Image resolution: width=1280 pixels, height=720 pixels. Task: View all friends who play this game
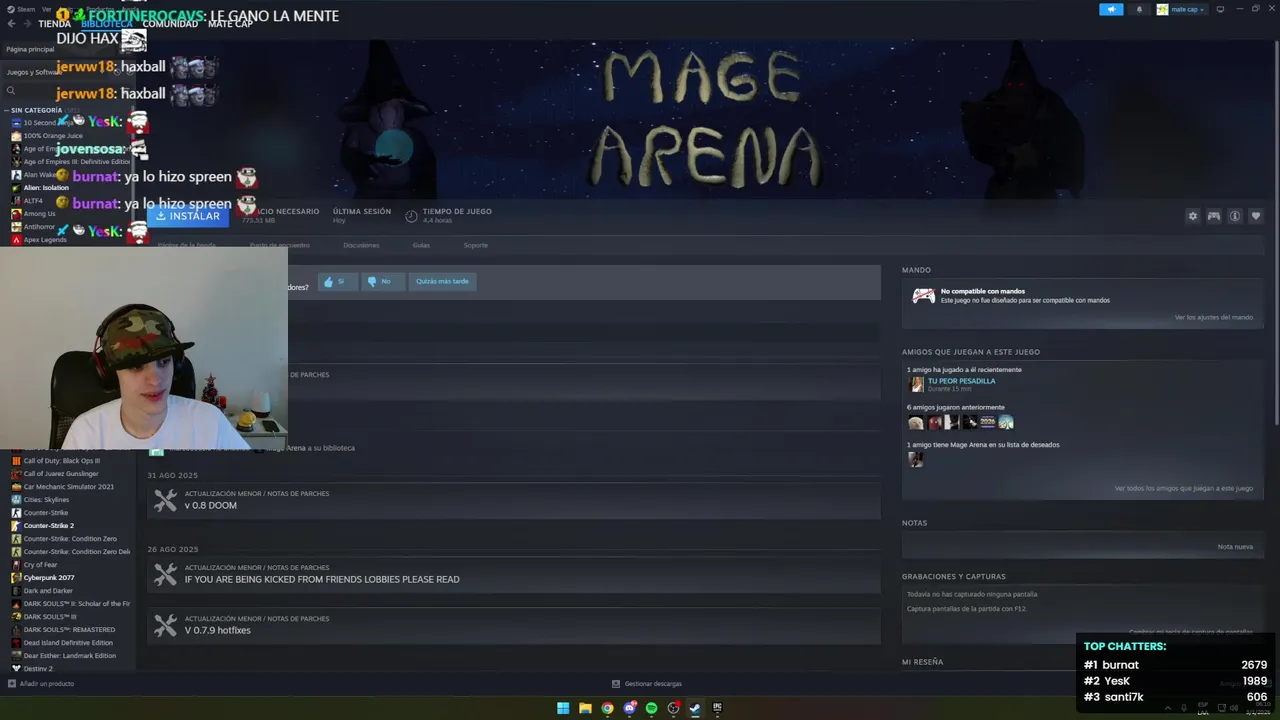(x=1183, y=488)
